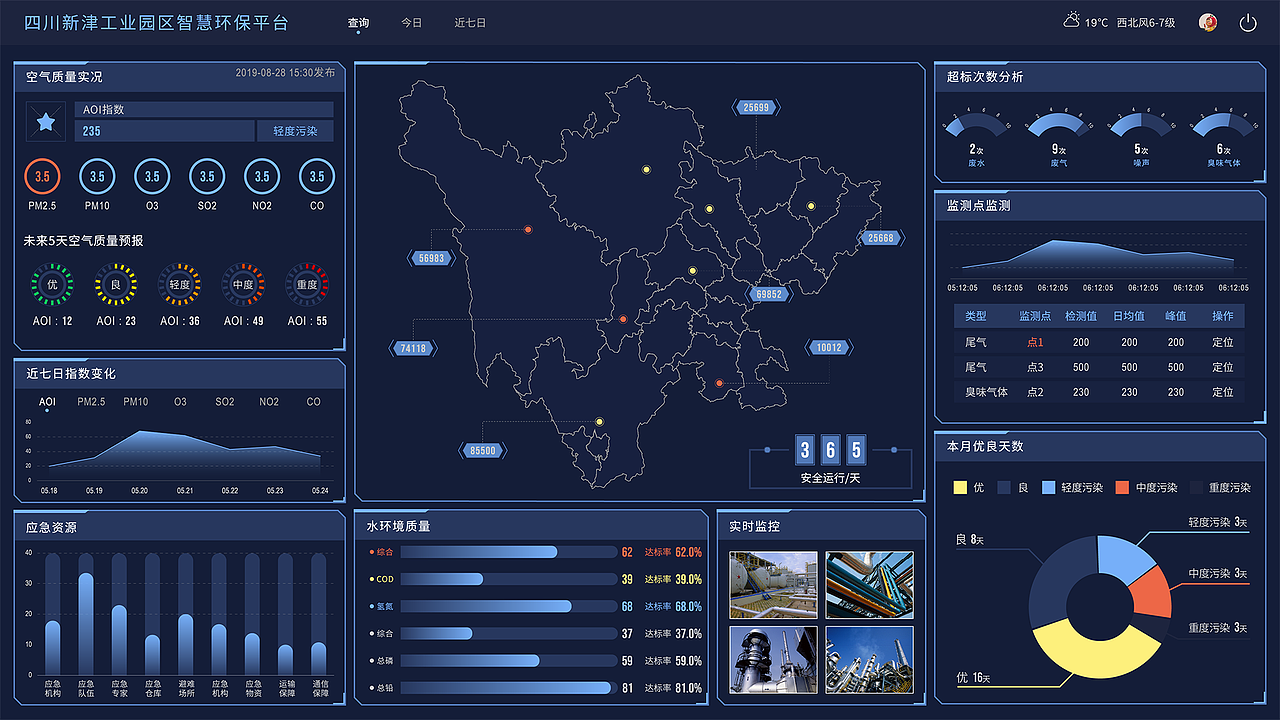Click the 总铅 progress bar

tap(509, 688)
